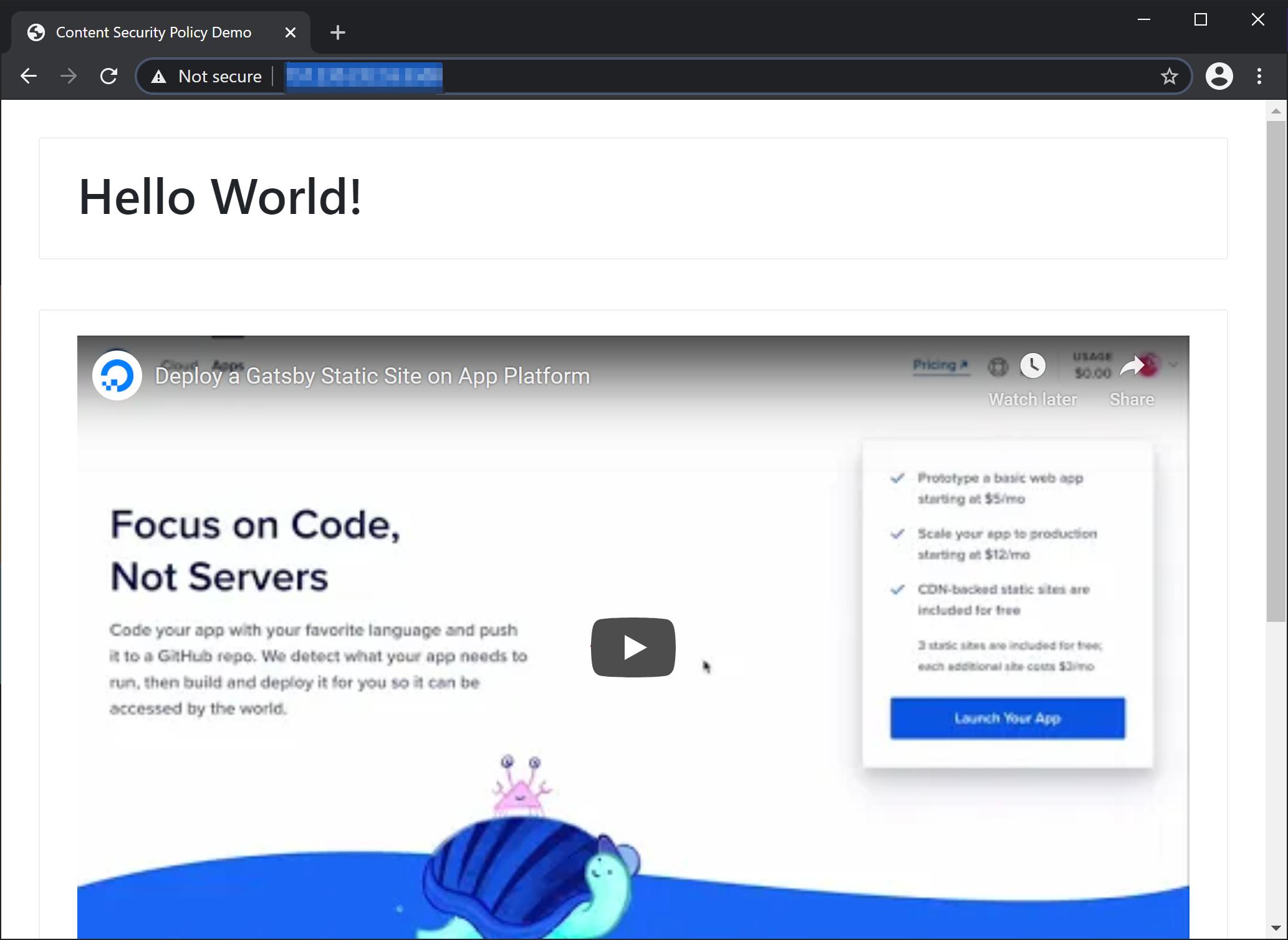Click the Not secure warning icon

[159, 75]
